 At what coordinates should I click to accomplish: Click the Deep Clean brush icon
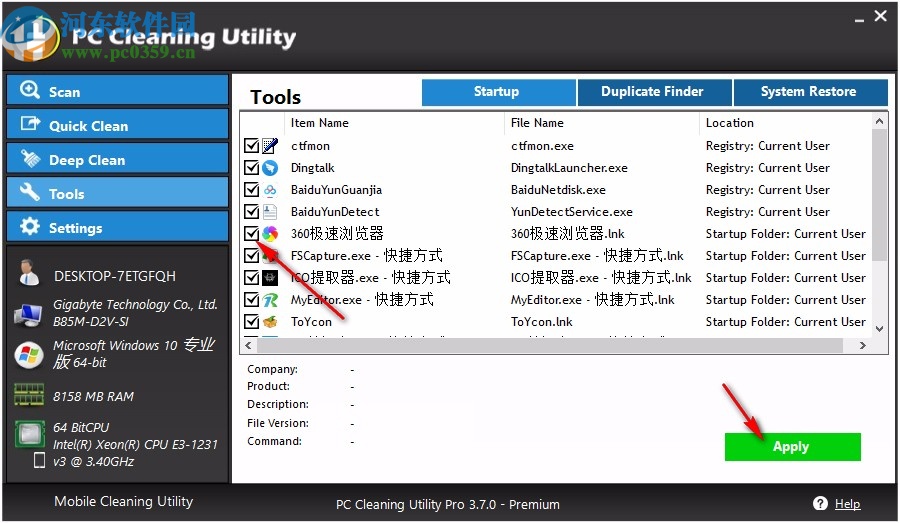30,158
